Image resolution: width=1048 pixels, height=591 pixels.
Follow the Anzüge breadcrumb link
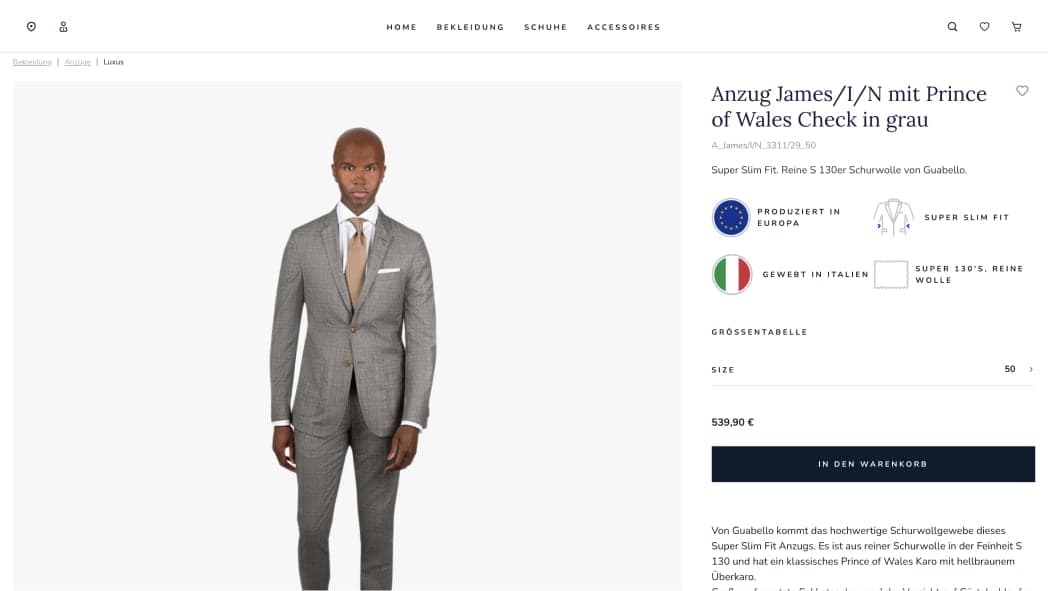[x=77, y=62]
